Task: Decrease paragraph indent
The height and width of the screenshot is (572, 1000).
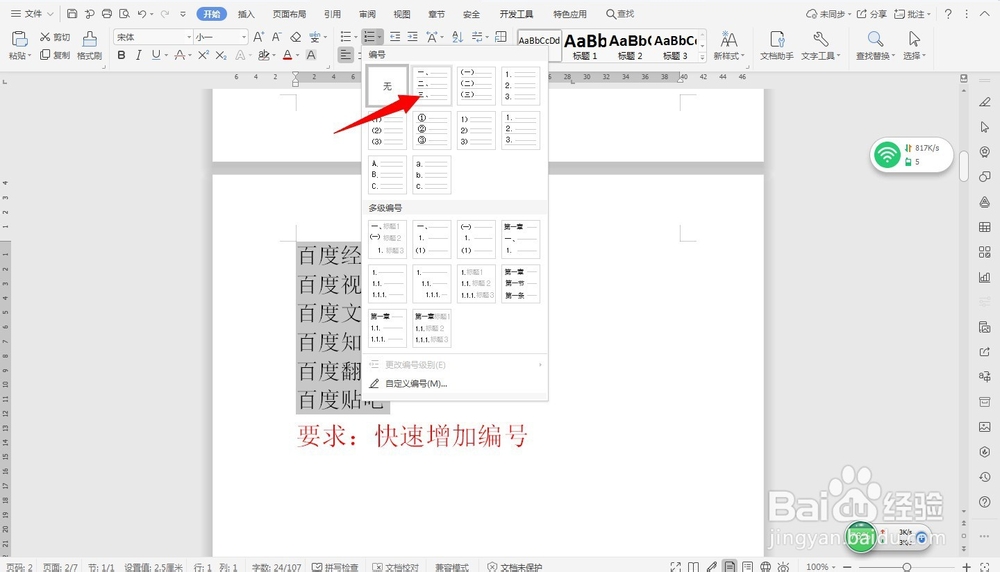Action: tap(395, 37)
